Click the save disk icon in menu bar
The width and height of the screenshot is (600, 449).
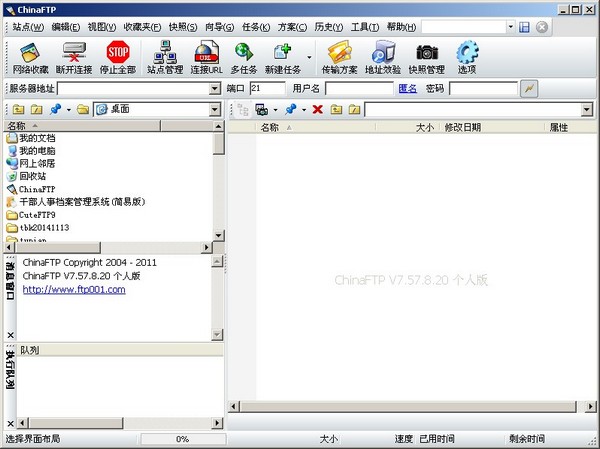[x=524, y=27]
